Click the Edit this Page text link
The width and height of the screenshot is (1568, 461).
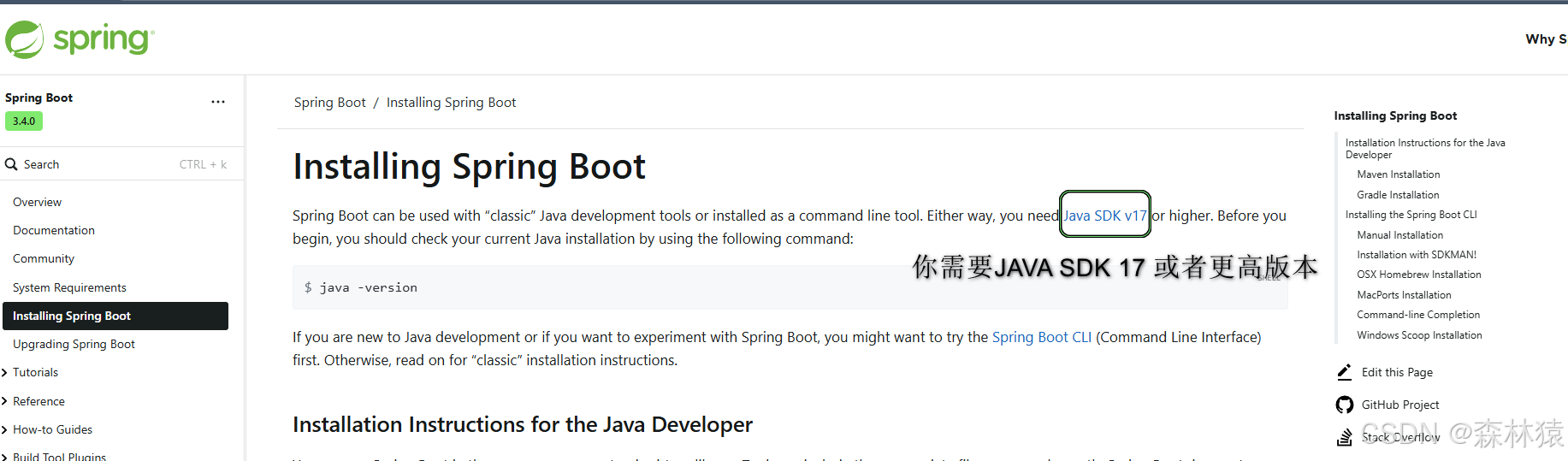pyautogui.click(x=1397, y=372)
